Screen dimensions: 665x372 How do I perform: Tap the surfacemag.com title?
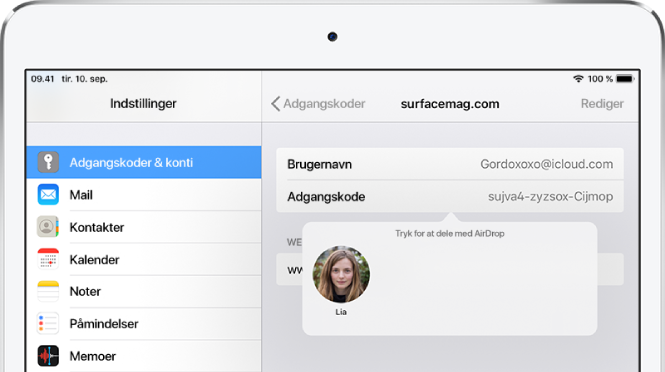(x=450, y=104)
